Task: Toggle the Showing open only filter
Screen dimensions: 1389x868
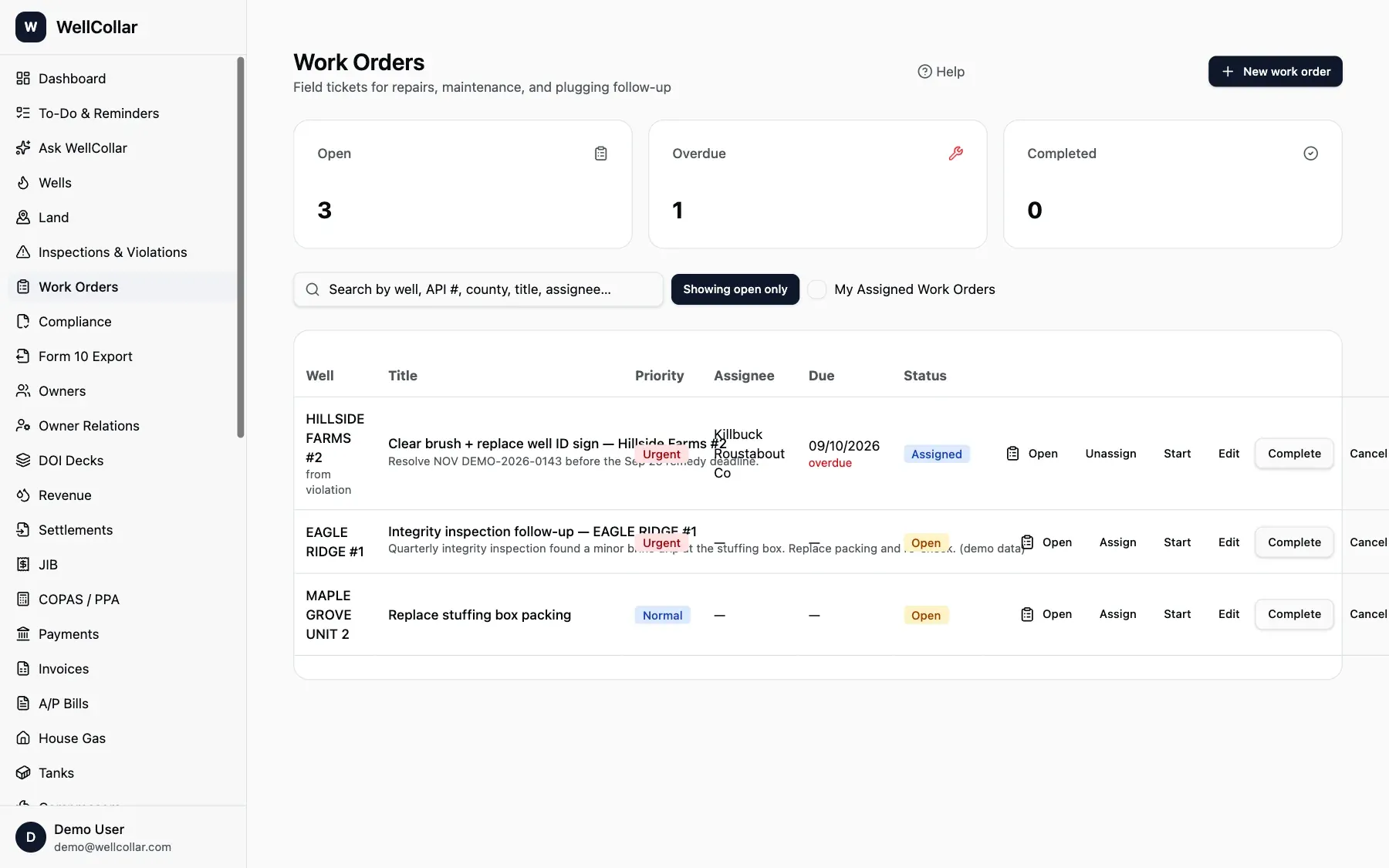Action: coord(735,289)
